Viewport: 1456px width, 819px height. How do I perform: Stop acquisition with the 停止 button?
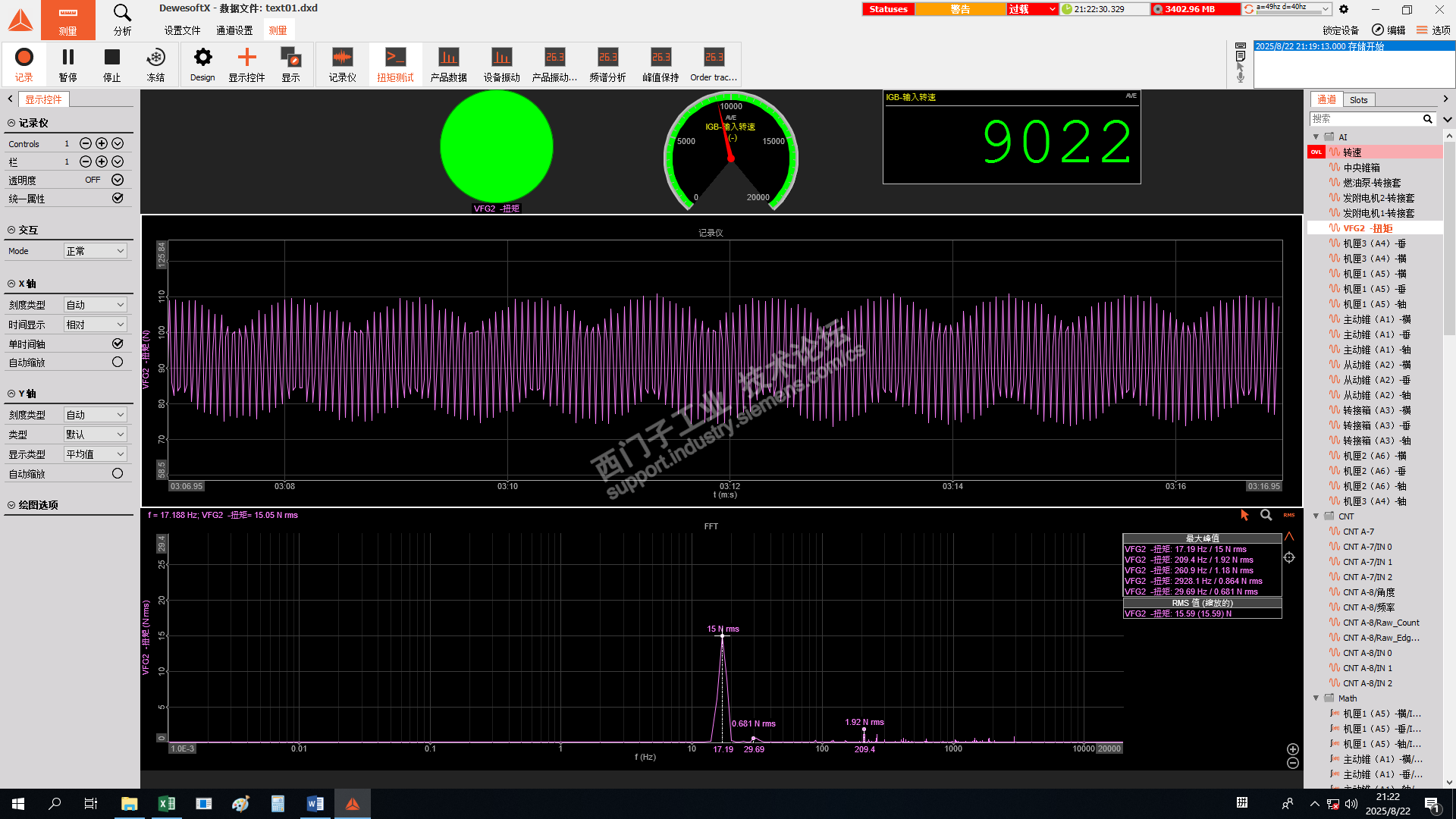(112, 58)
